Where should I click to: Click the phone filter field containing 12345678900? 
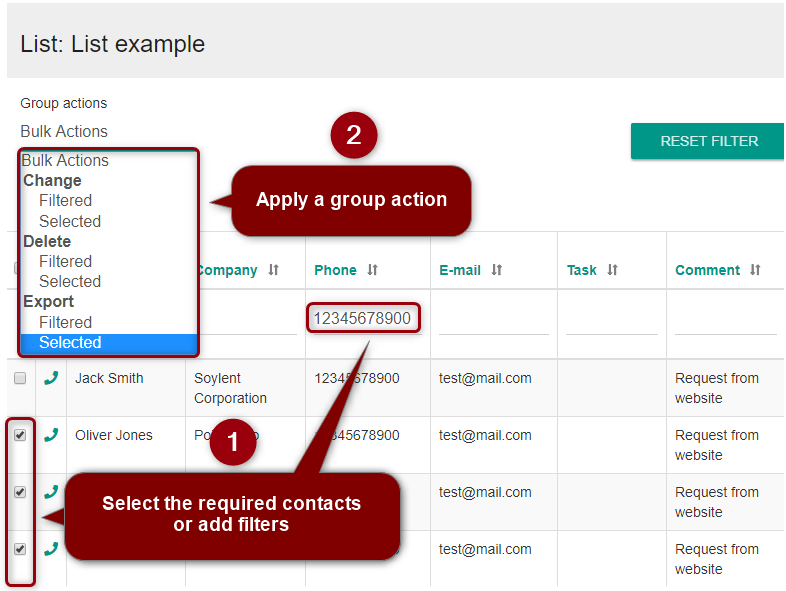[x=362, y=318]
